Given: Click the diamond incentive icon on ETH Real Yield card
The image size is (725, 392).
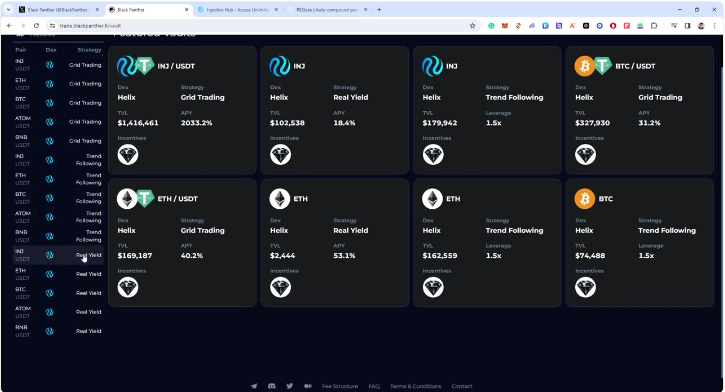Looking at the screenshot, I should pos(281,288).
